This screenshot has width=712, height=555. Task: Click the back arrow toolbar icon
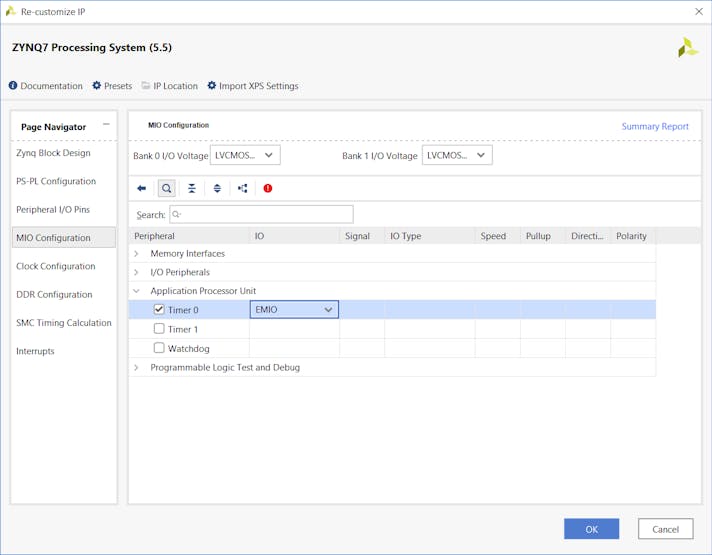(142, 188)
